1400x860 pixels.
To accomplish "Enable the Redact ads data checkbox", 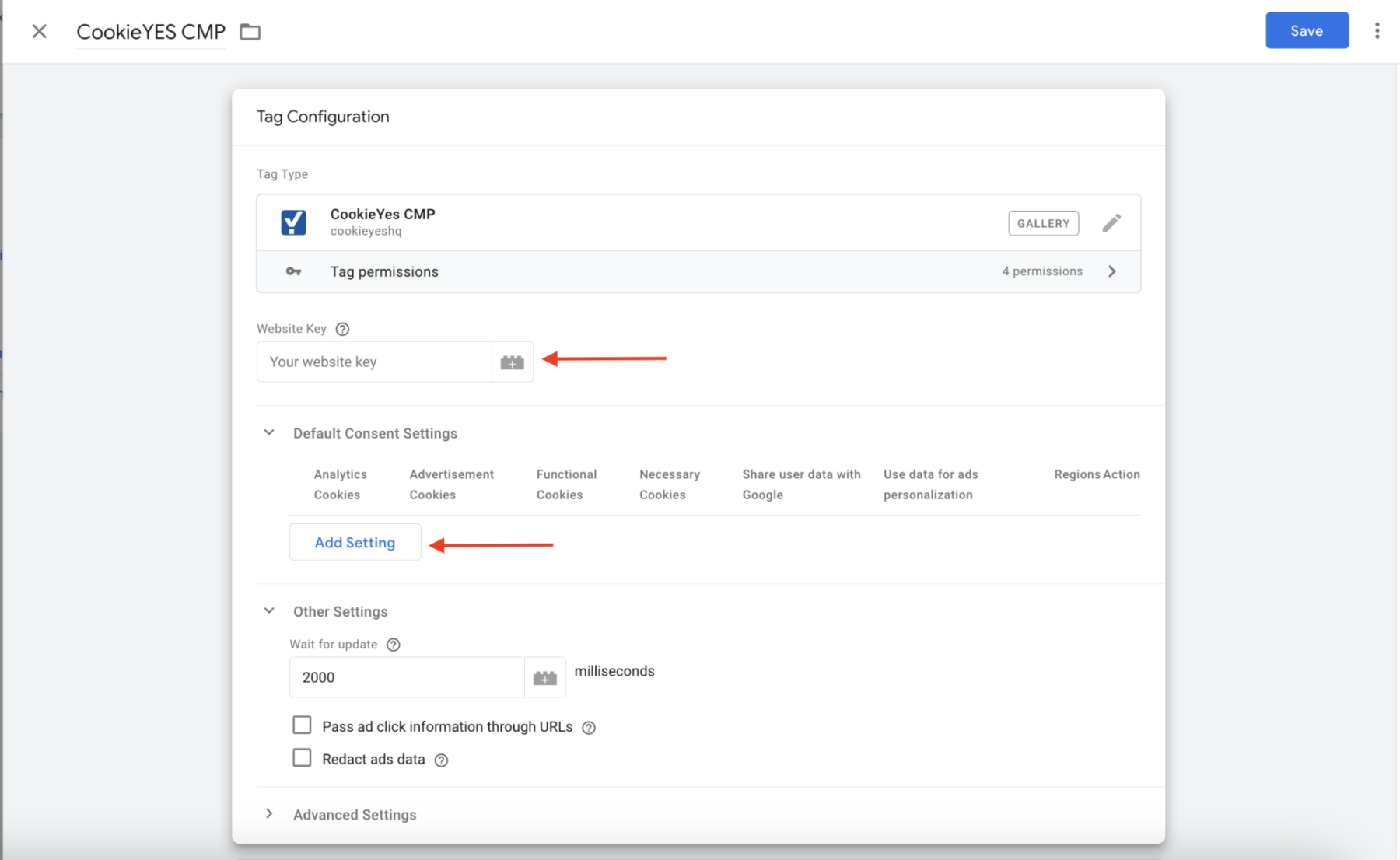I will [302, 758].
